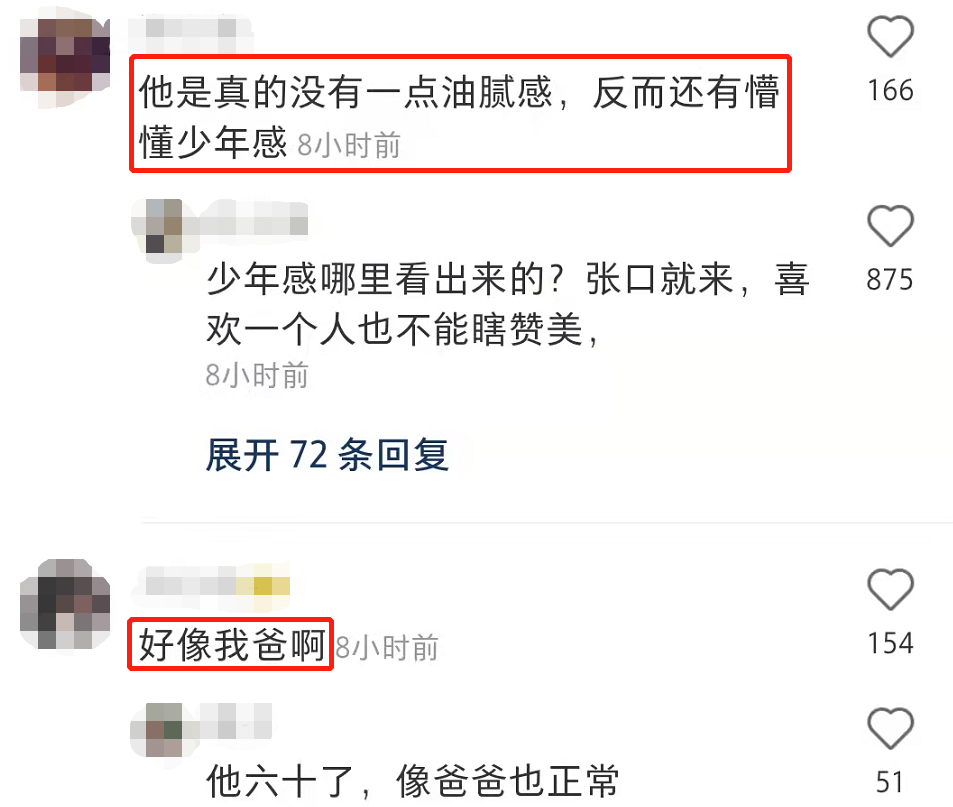Click the 166 like count
Image resolution: width=953 pixels, height=807 pixels.
pyautogui.click(x=890, y=91)
